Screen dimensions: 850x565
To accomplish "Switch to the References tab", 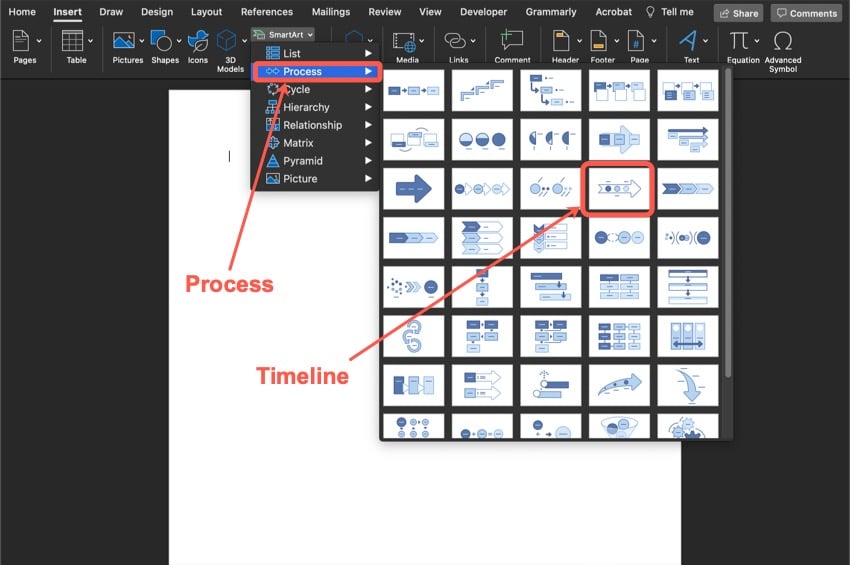I will (x=267, y=12).
